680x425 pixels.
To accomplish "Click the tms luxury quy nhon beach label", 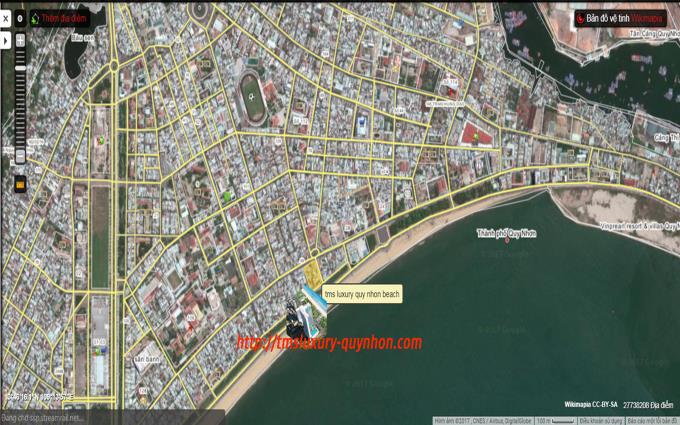I will [361, 294].
